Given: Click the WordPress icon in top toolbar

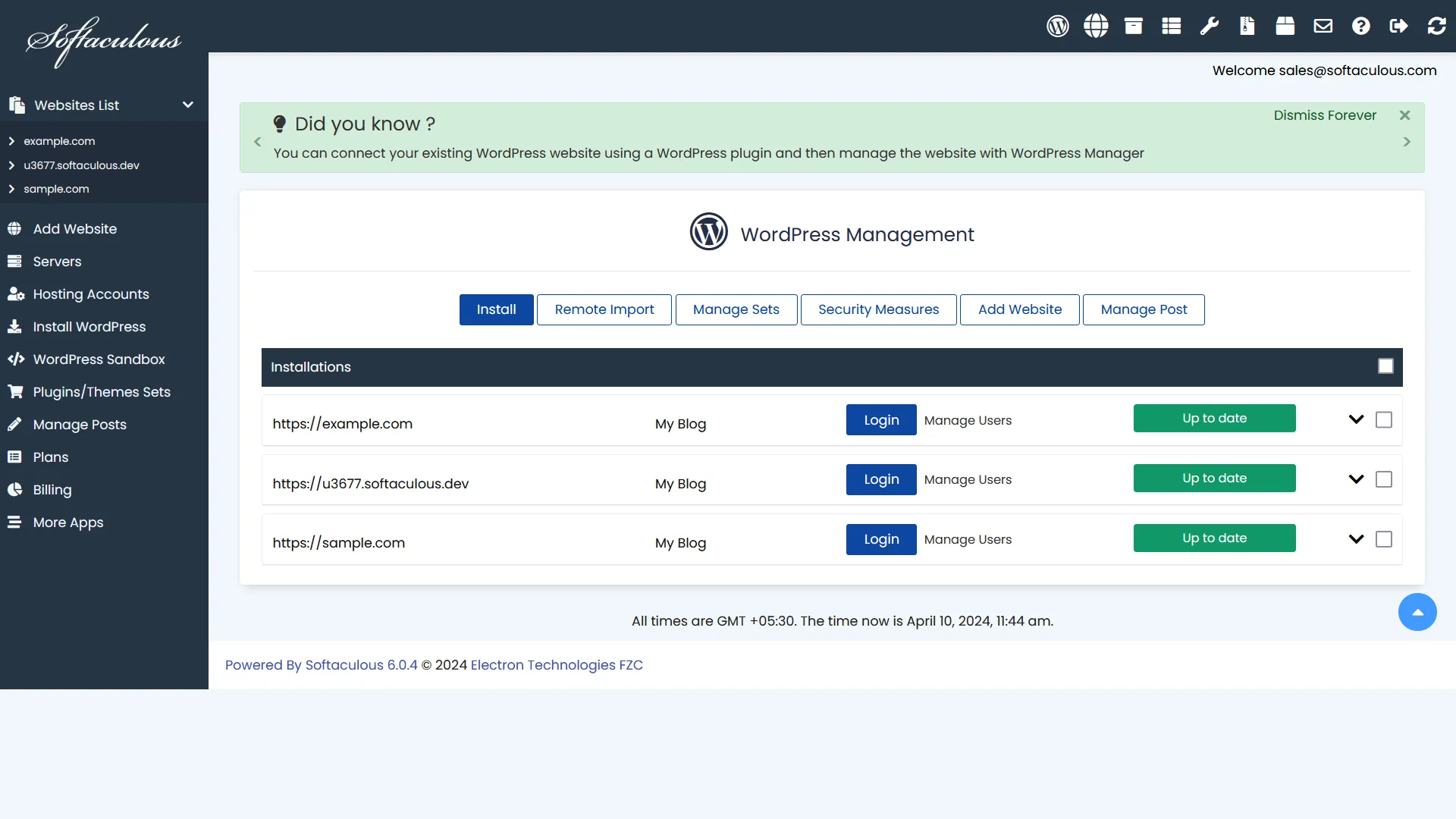Looking at the screenshot, I should tap(1057, 26).
